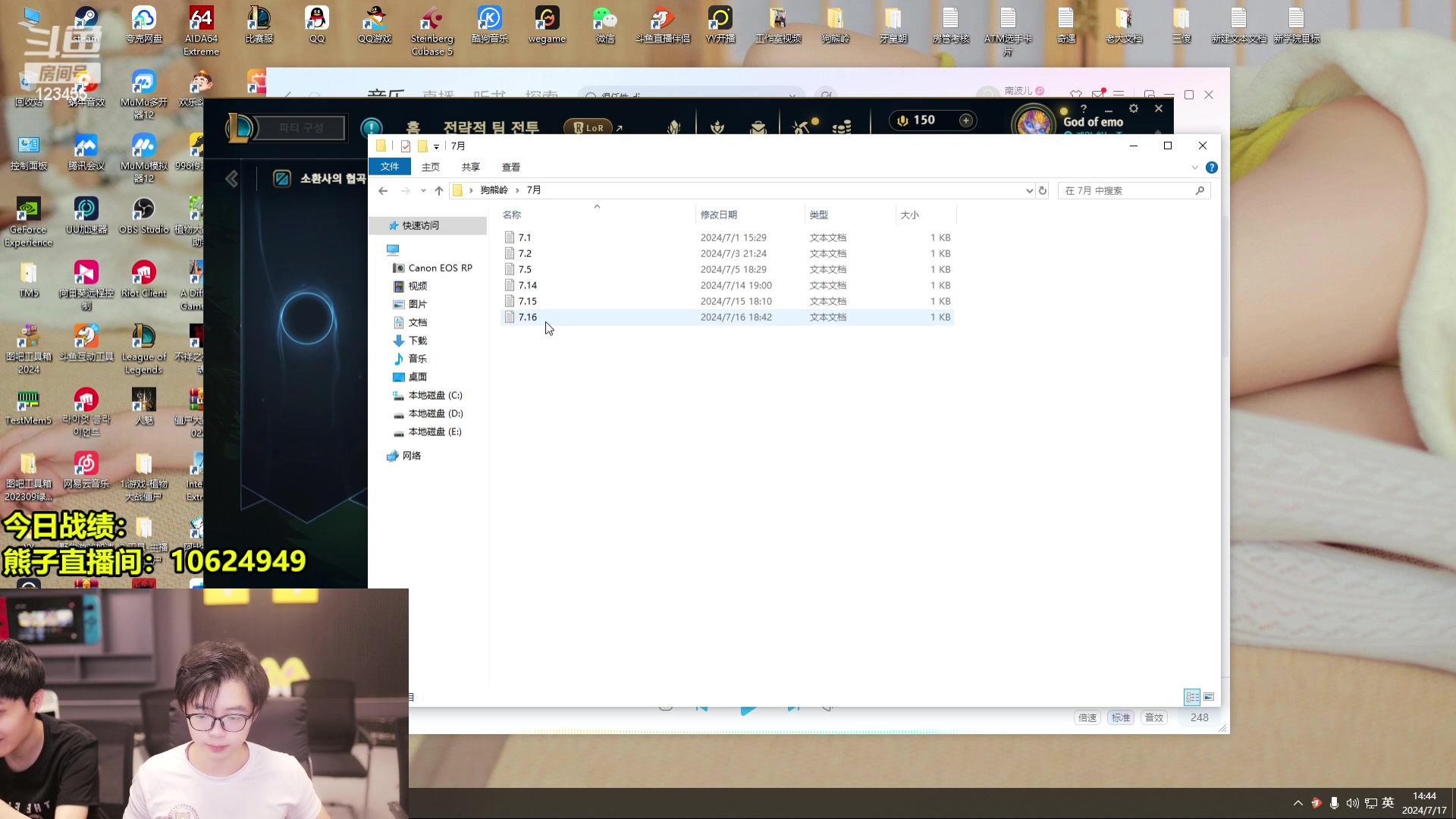Viewport: 1456px width, 819px height.
Task: Open address bar history dropdown
Action: [1029, 190]
